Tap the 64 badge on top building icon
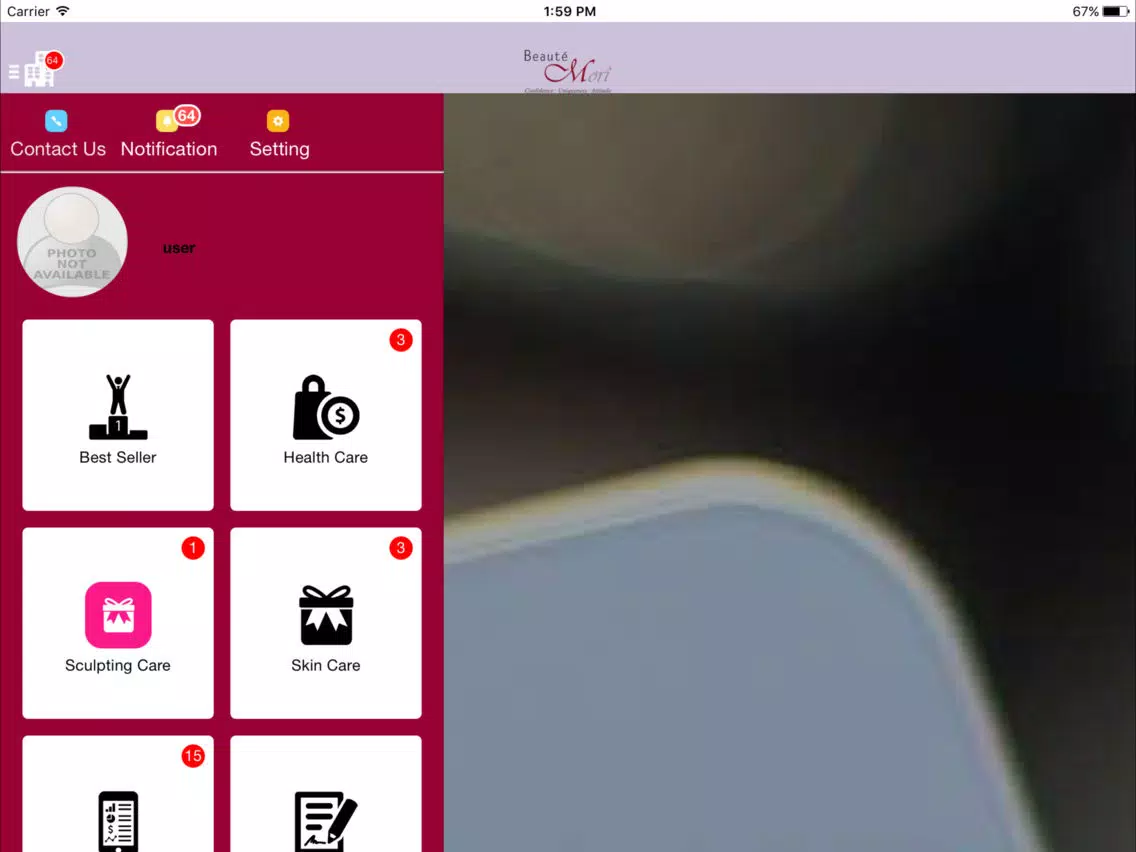Screen dimensions: 1136x852 point(53,60)
